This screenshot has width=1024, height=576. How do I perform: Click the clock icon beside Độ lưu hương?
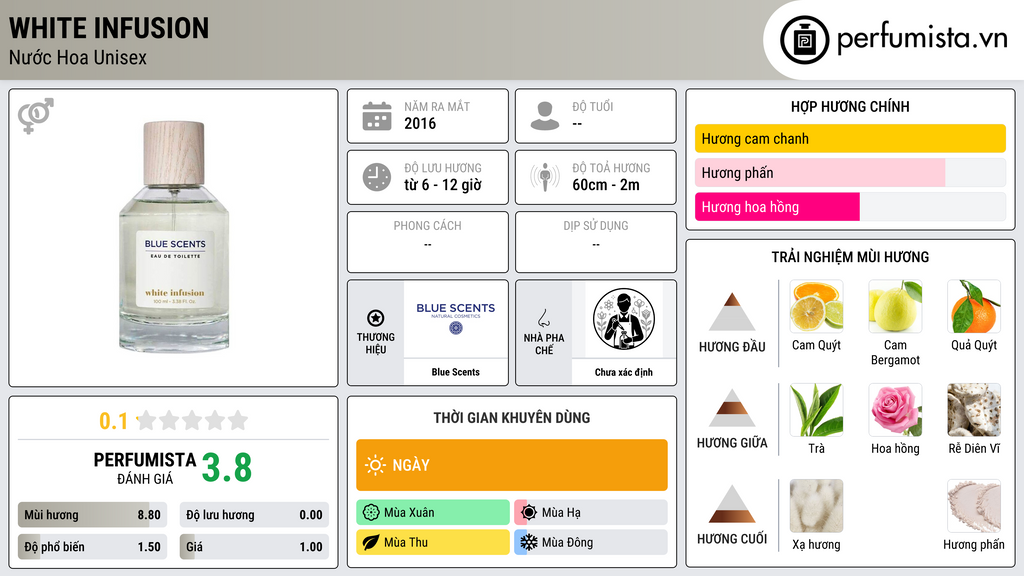[x=377, y=177]
